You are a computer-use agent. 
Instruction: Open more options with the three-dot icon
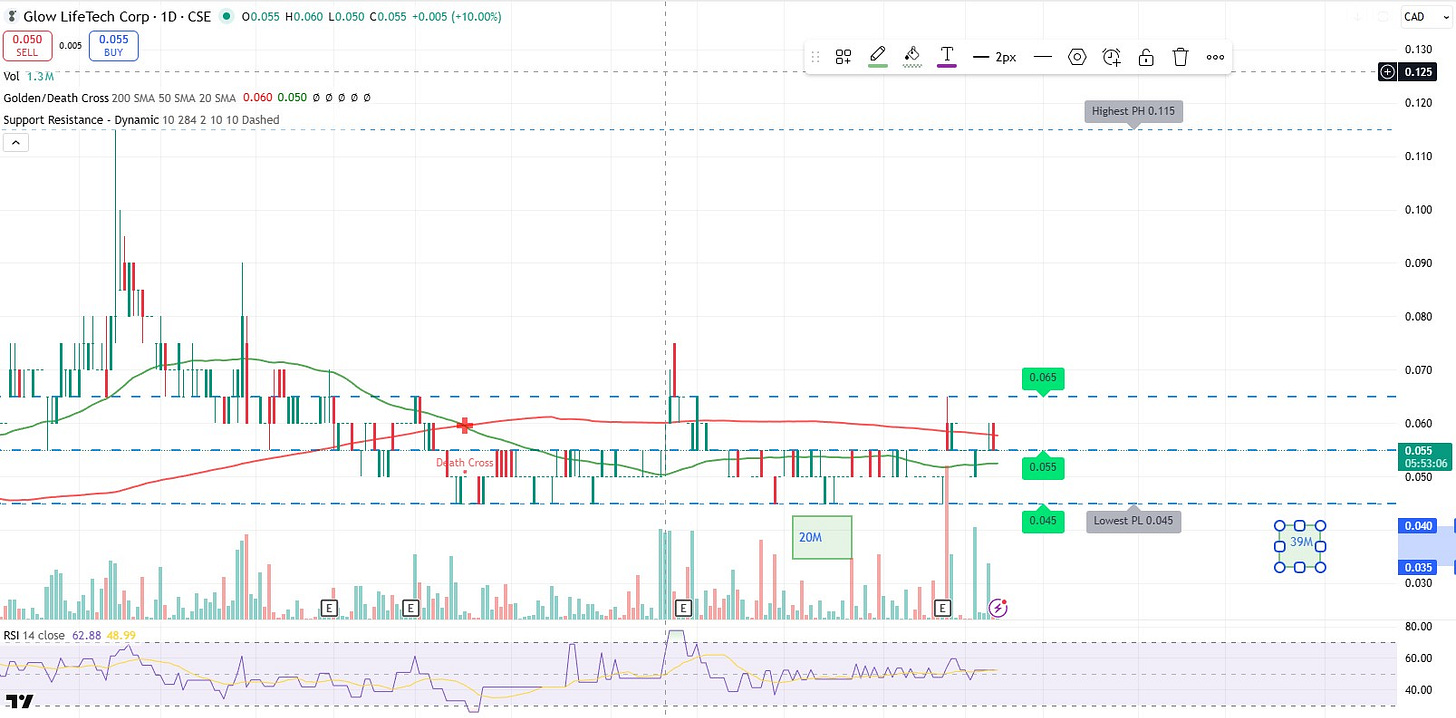[x=1215, y=57]
